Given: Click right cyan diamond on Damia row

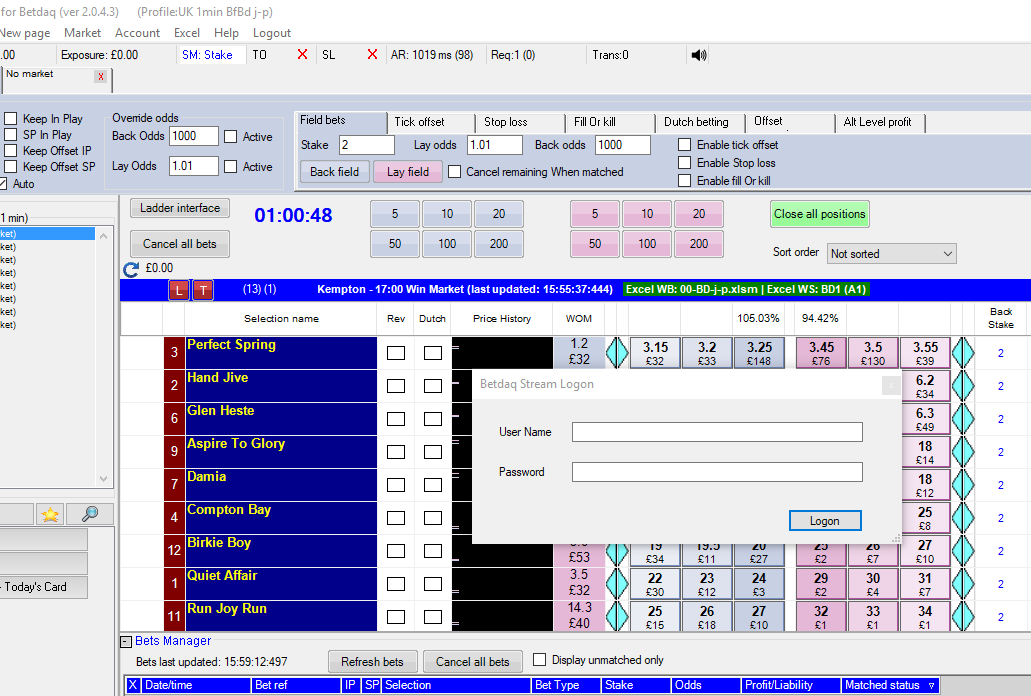Looking at the screenshot, I should point(963,484).
